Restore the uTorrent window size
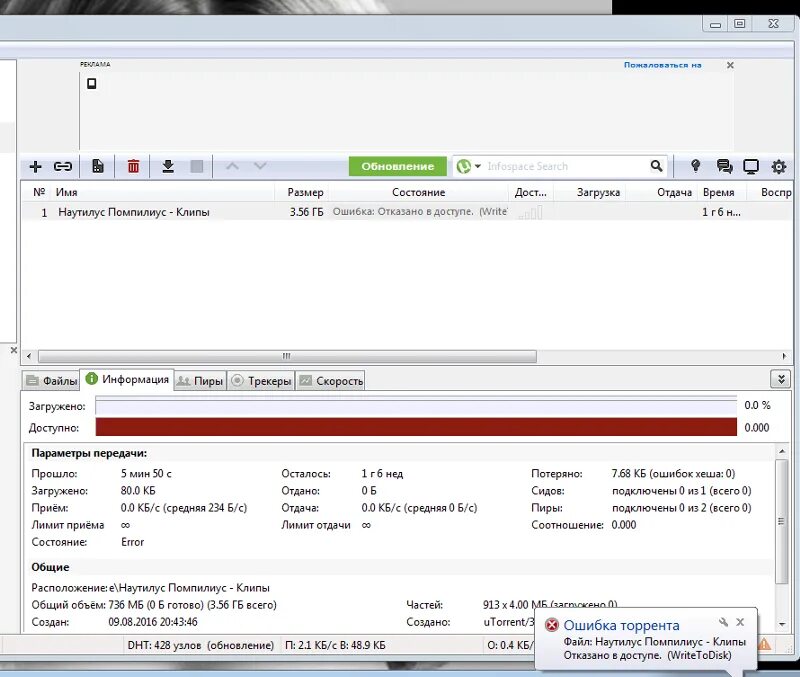800x677 pixels. (x=739, y=23)
